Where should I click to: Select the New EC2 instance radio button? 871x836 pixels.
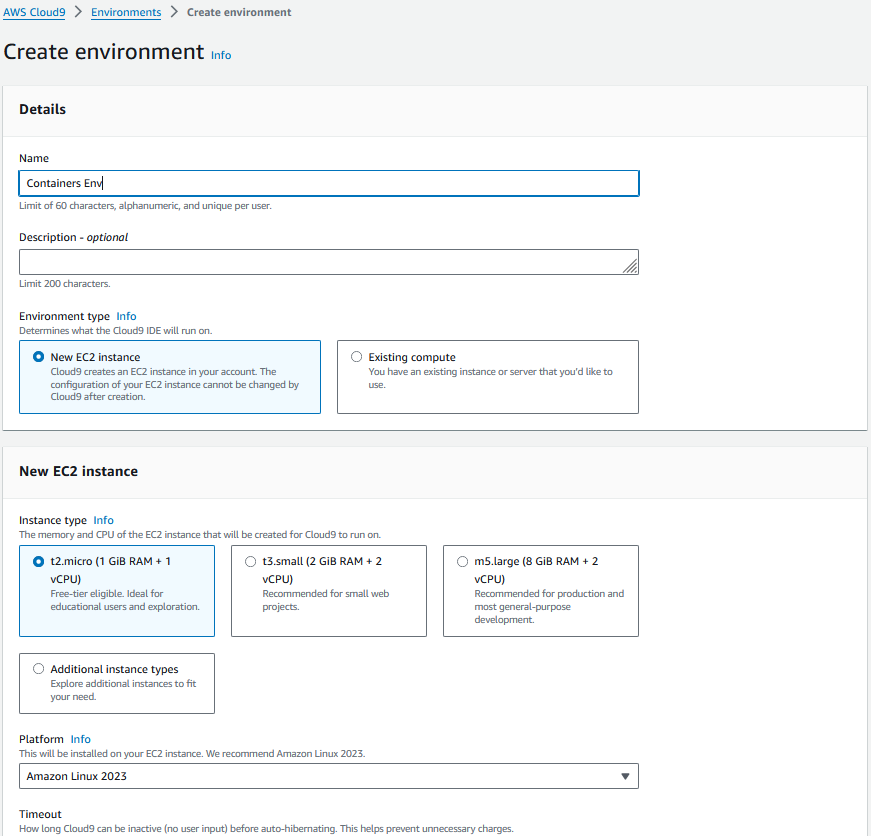[38, 357]
